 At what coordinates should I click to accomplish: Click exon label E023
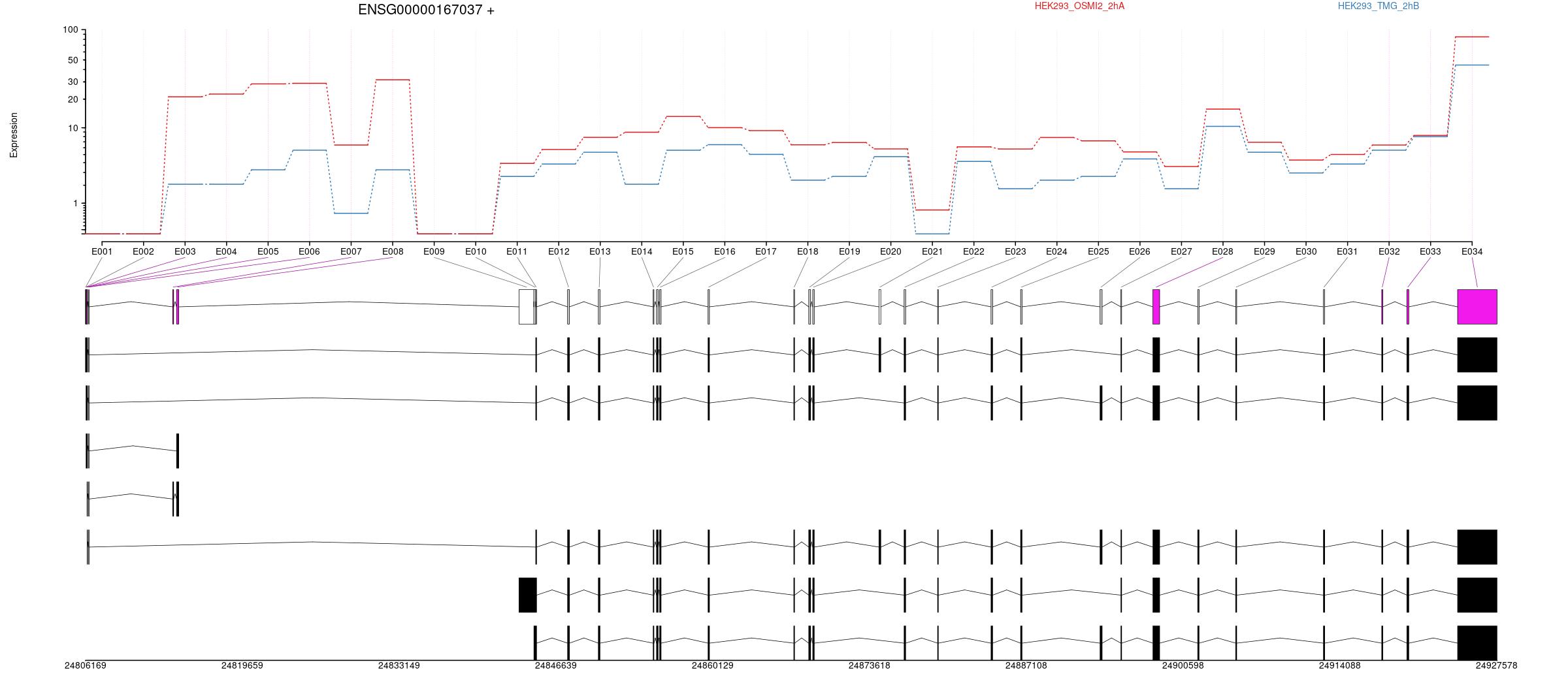coord(1015,251)
